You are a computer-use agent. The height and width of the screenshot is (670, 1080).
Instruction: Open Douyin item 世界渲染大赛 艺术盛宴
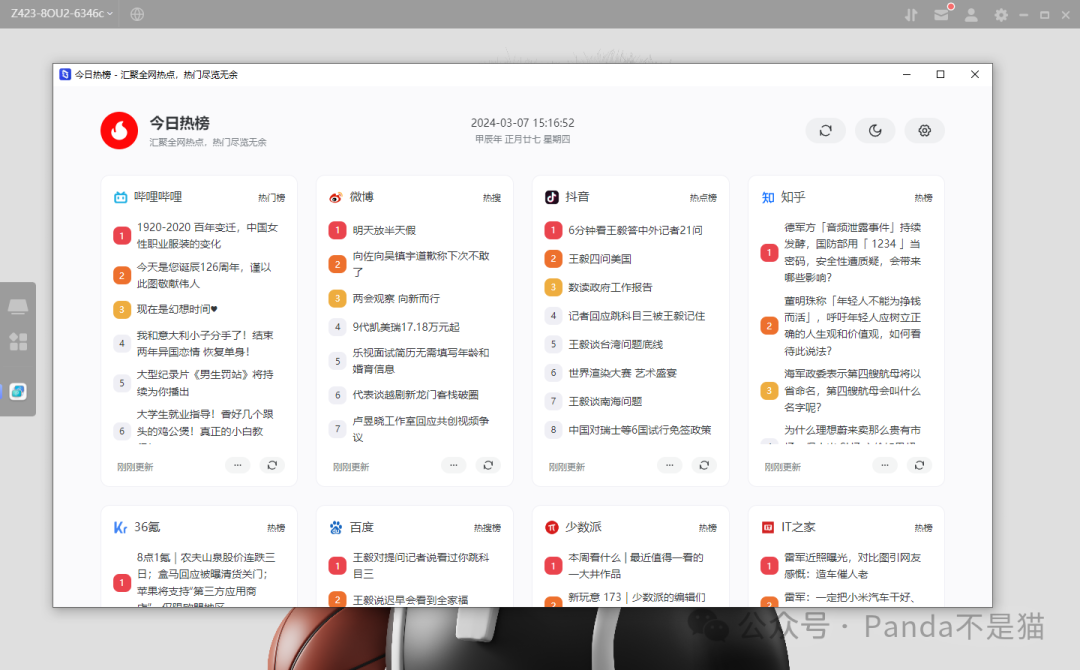click(x=623, y=373)
